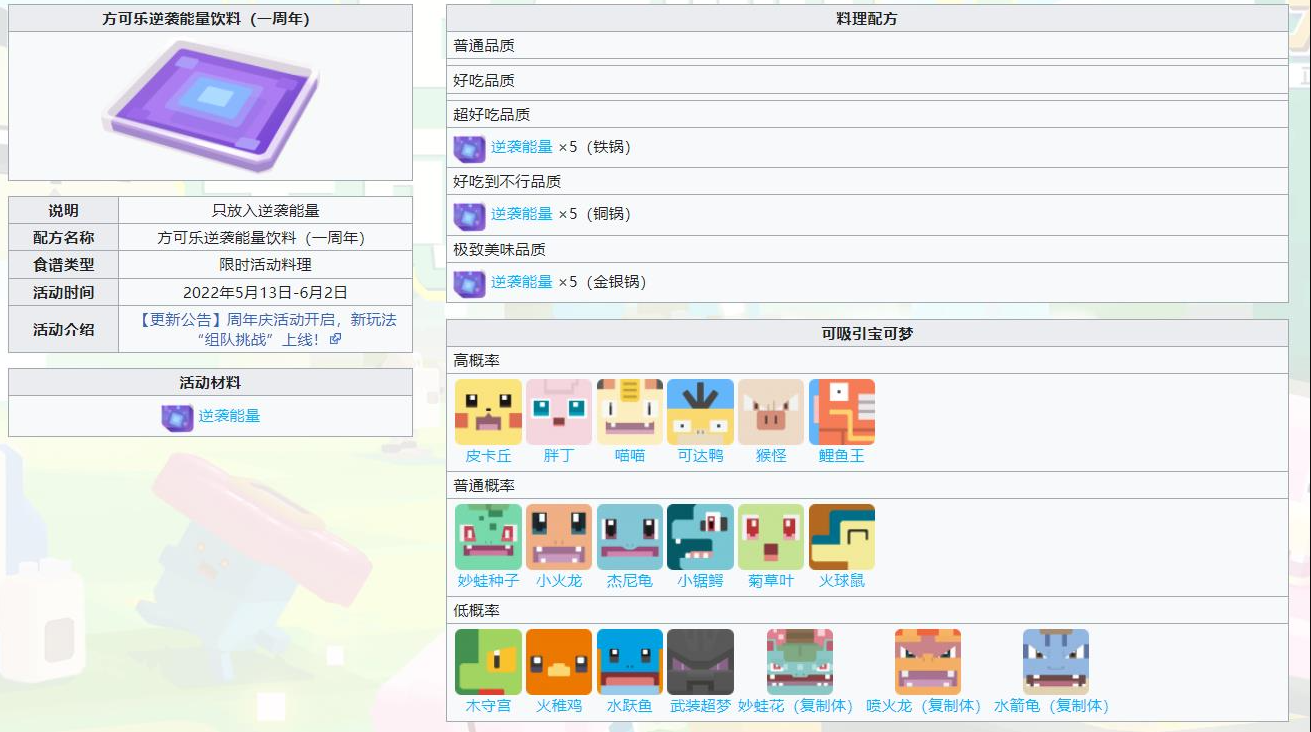Open the 猴怪 text link
The image size is (1311, 732).
[x=771, y=456]
